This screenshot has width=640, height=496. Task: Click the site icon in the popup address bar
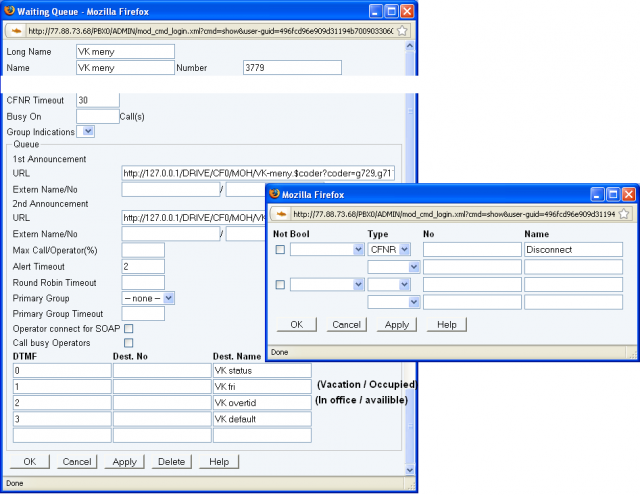click(281, 214)
